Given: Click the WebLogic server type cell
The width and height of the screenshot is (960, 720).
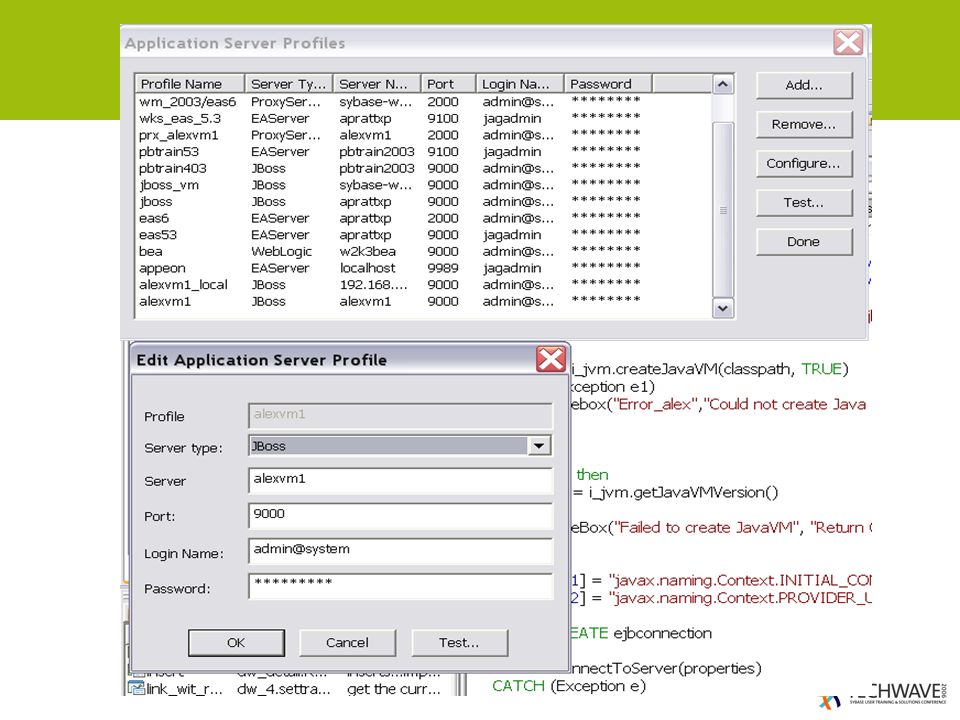Looking at the screenshot, I should 282,252.
